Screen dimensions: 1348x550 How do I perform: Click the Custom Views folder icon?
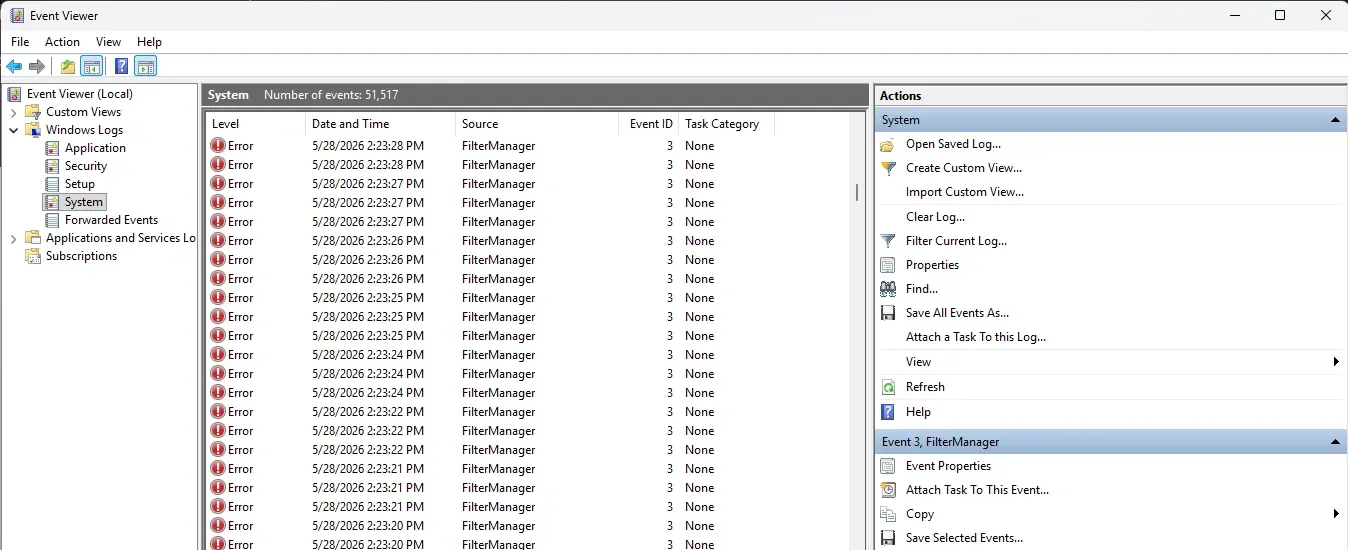point(34,112)
